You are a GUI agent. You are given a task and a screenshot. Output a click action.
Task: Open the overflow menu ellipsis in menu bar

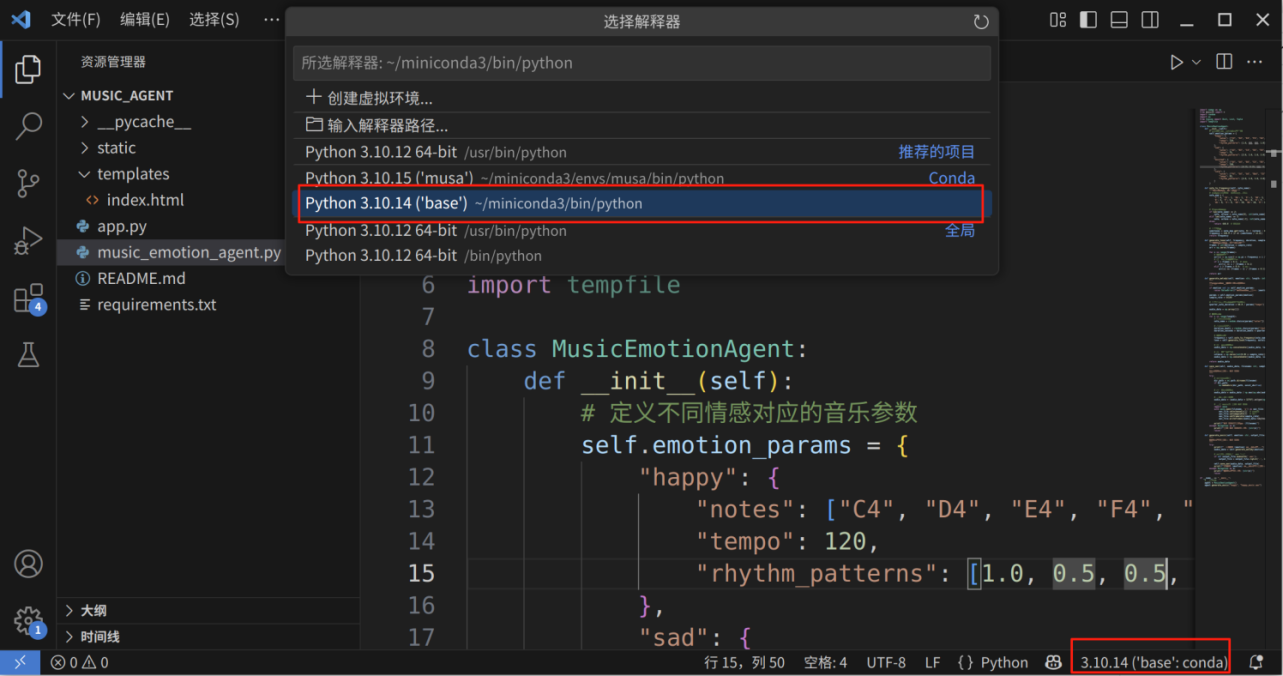[272, 19]
